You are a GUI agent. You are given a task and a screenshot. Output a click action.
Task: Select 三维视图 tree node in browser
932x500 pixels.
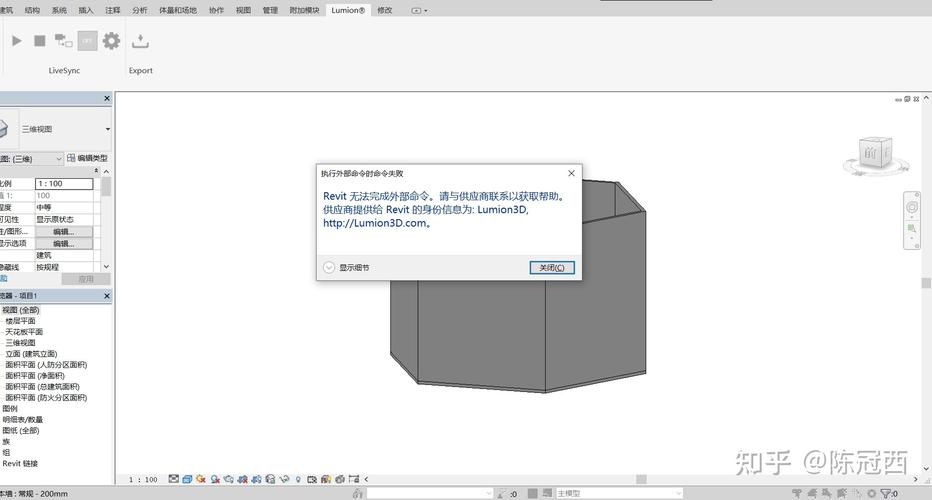[20, 343]
